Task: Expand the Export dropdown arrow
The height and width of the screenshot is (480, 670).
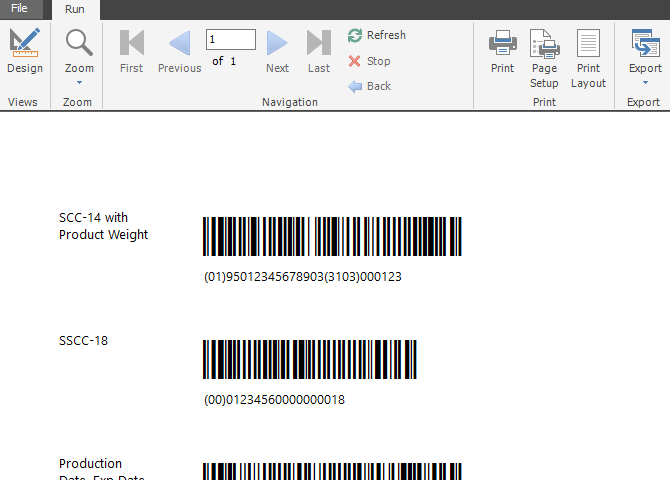Action: 645,82
